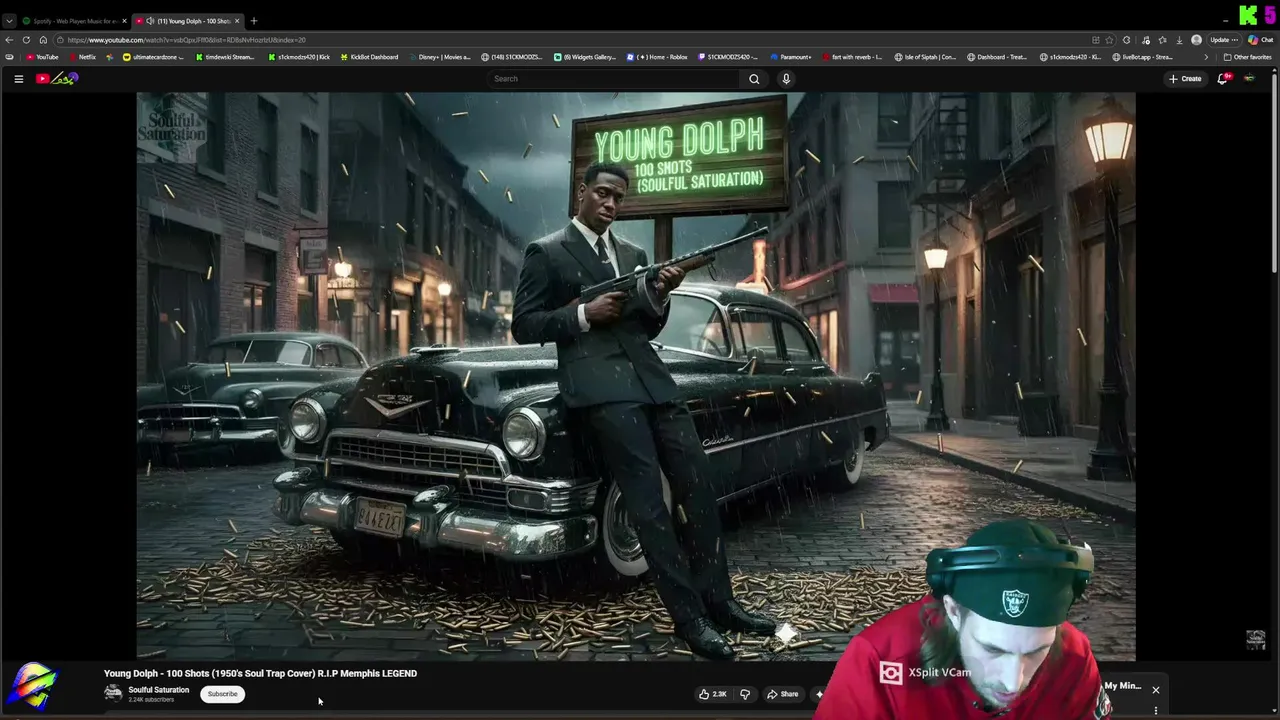Select the Young Dolph - 100 Shots tab
Viewport: 1280px width, 720px height.
pyautogui.click(x=188, y=21)
